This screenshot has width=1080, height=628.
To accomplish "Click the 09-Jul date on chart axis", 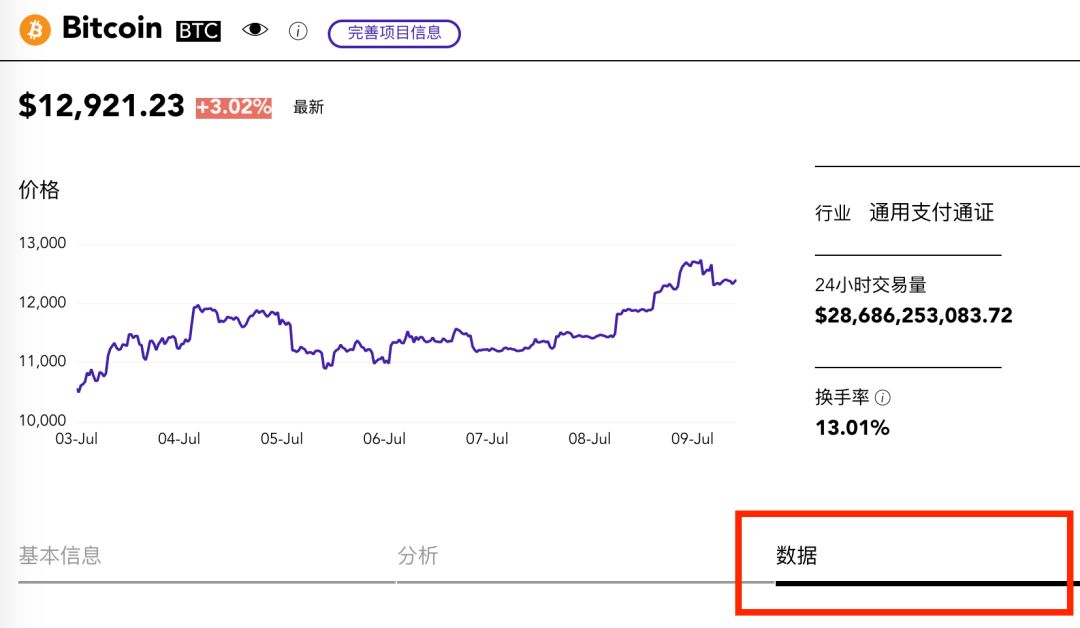I will coord(692,439).
